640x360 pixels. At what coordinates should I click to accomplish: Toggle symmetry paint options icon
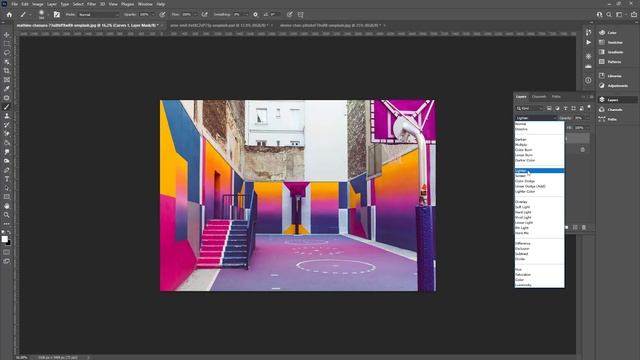pyautogui.click(x=300, y=14)
